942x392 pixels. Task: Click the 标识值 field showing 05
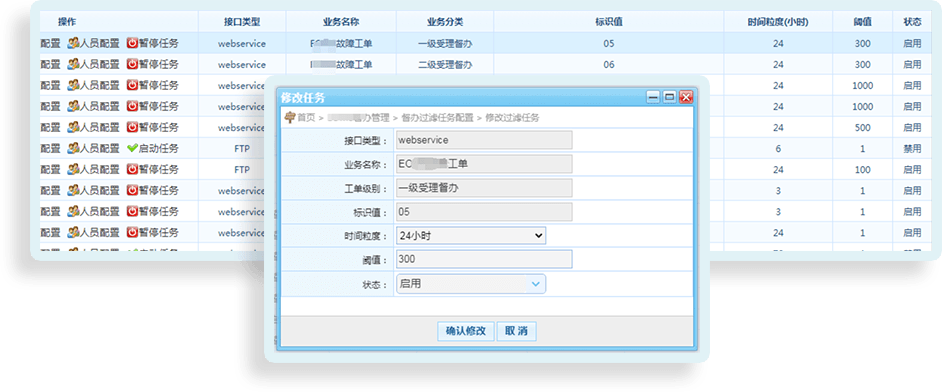coord(484,212)
